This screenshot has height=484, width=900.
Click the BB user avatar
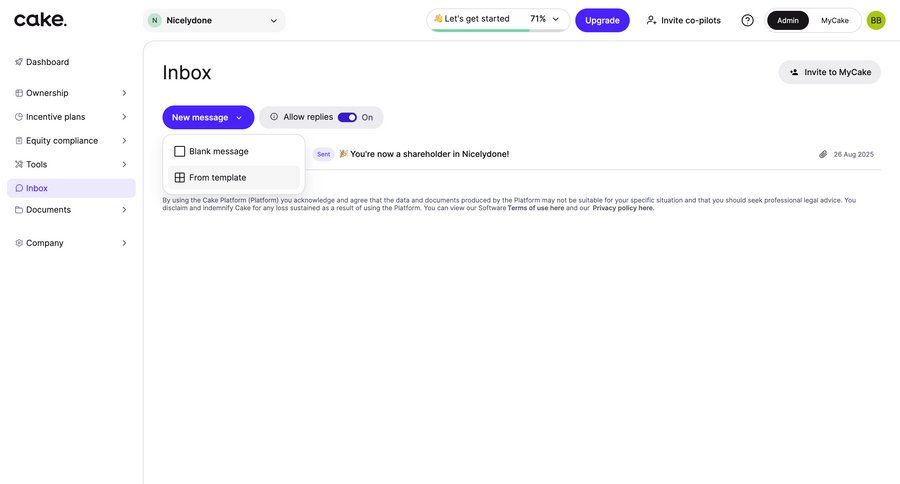click(876, 20)
